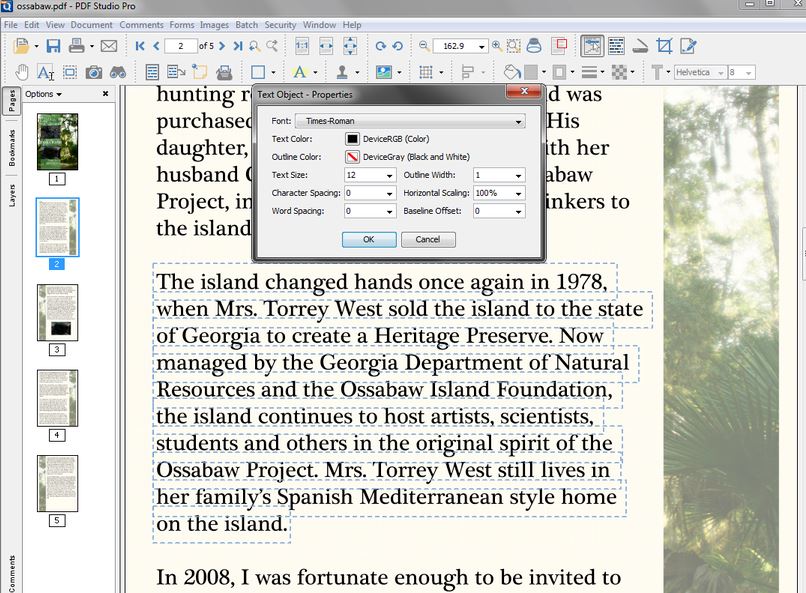Select the Hand panning tool
Image resolution: width=806 pixels, height=593 pixels.
[x=22, y=71]
